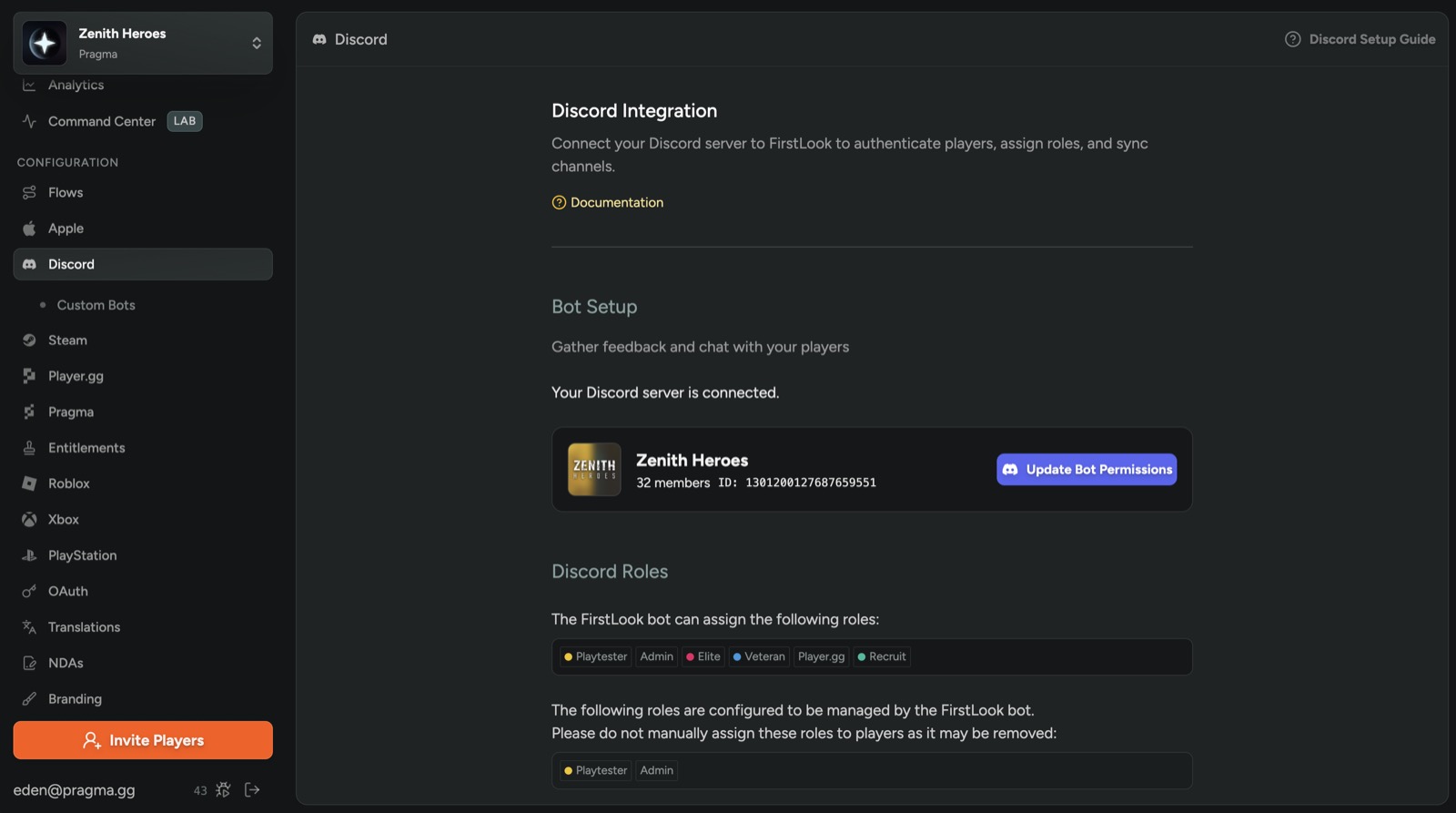
Task: Click the Entitlements stamp icon
Action: tap(29, 448)
